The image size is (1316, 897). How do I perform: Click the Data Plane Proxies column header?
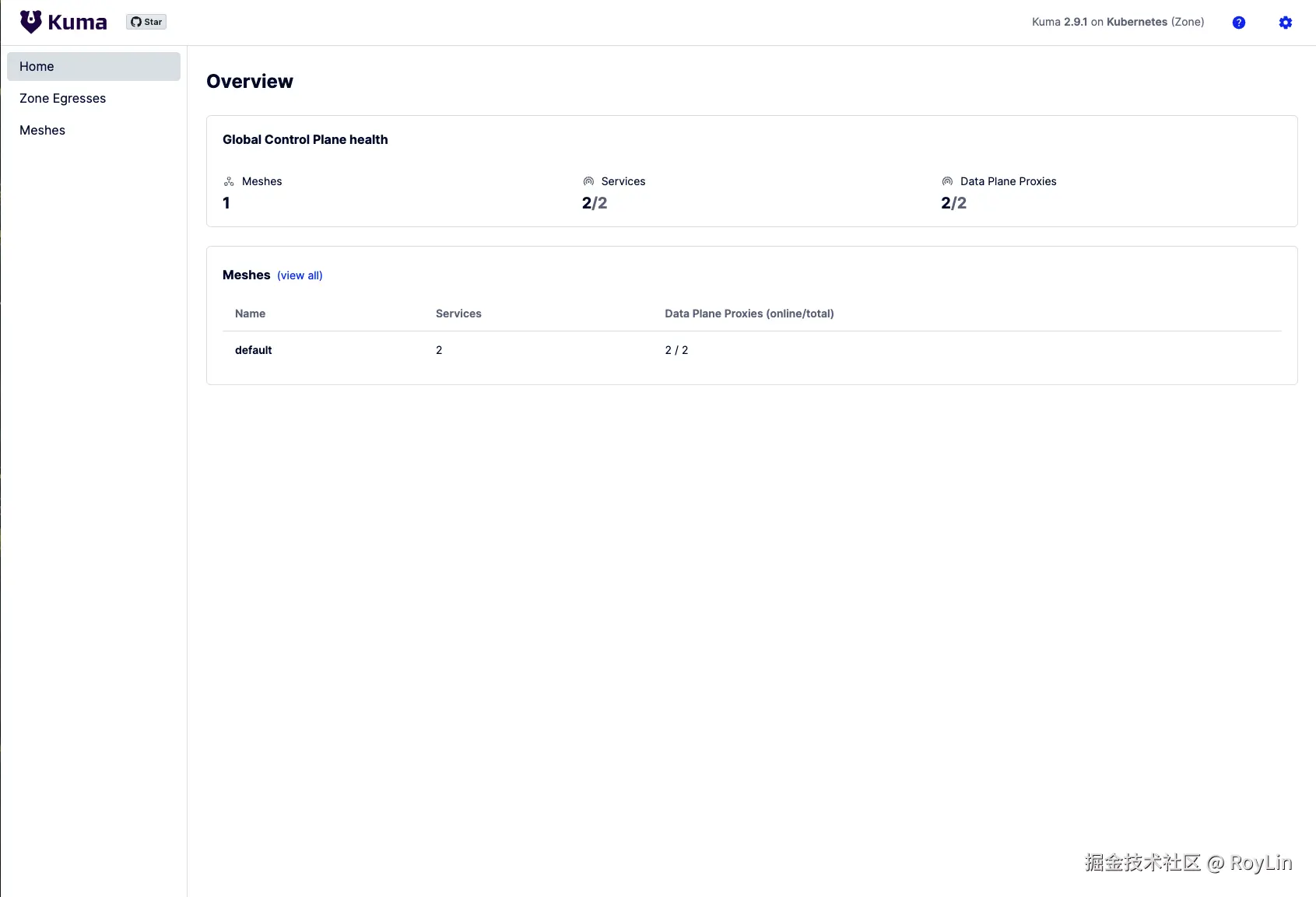pos(749,314)
